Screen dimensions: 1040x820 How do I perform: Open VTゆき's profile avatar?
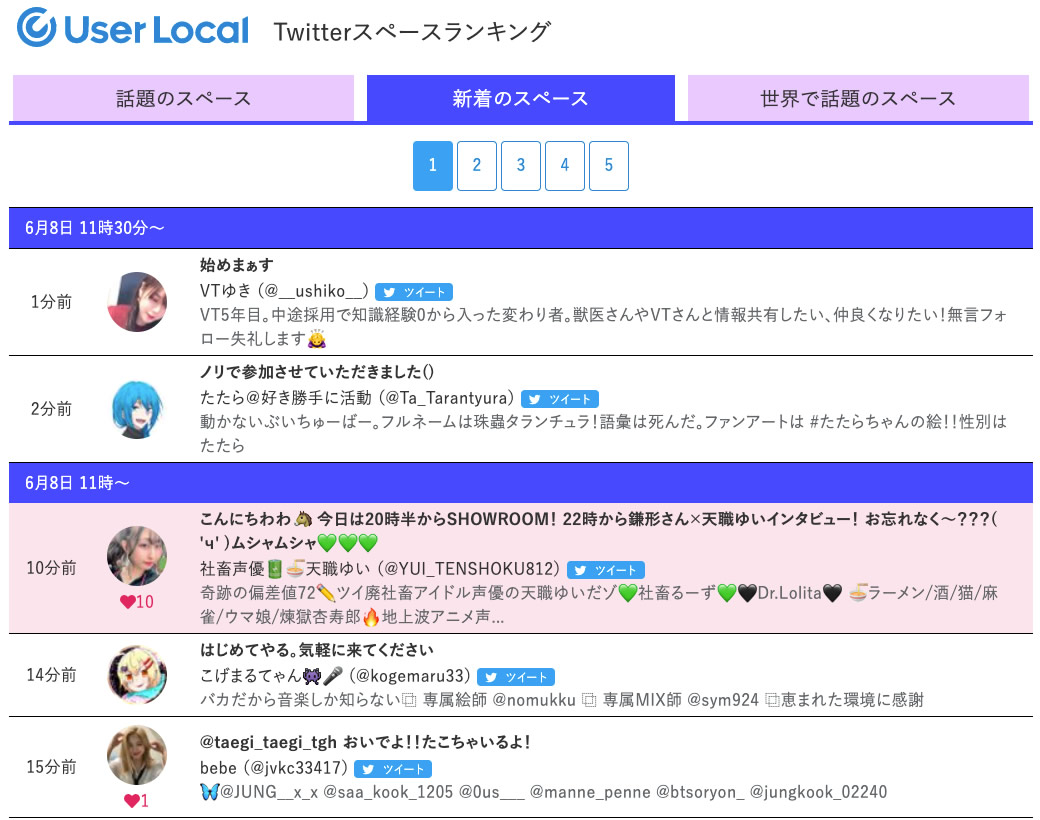point(137,302)
